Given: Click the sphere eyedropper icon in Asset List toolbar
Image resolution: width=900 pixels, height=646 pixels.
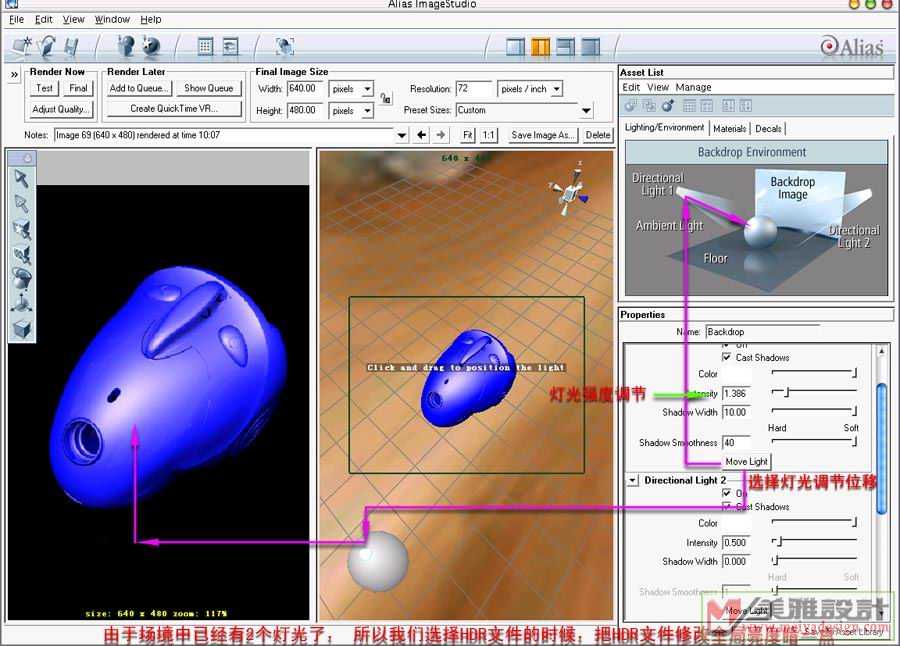Looking at the screenshot, I should click(x=668, y=106).
